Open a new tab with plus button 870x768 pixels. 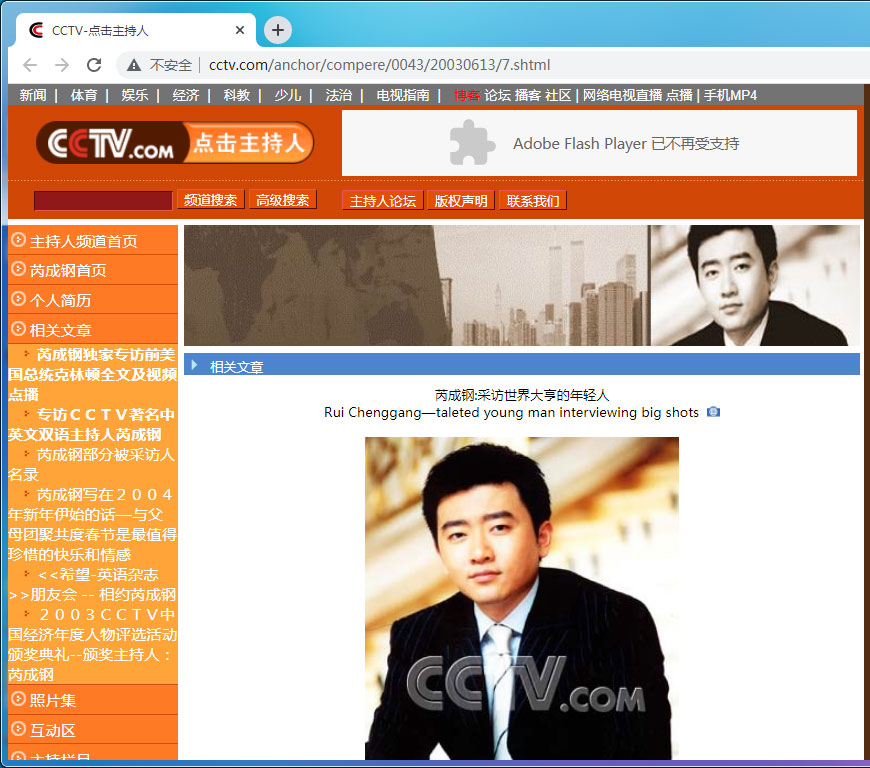(x=278, y=30)
